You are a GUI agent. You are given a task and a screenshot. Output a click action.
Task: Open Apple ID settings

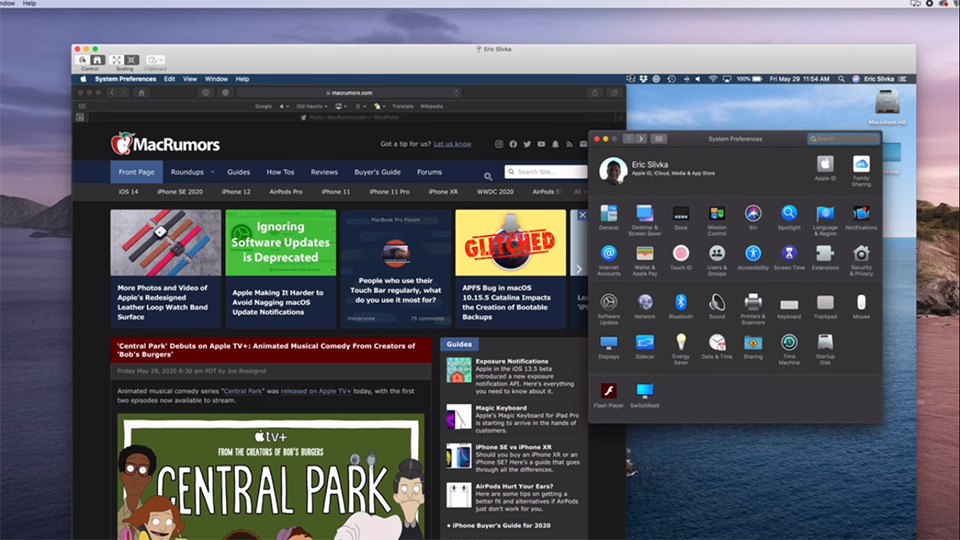(825, 168)
